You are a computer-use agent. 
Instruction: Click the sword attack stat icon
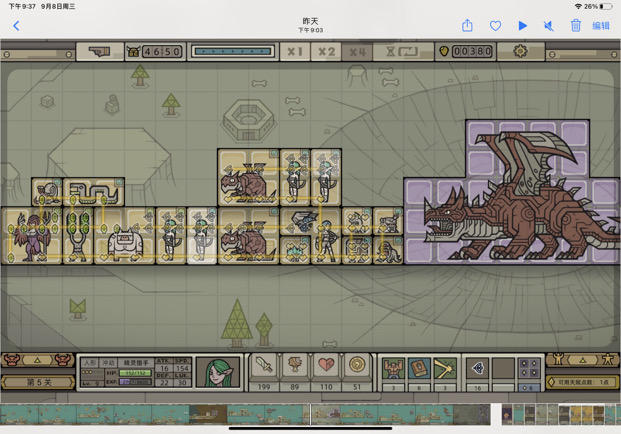264,365
